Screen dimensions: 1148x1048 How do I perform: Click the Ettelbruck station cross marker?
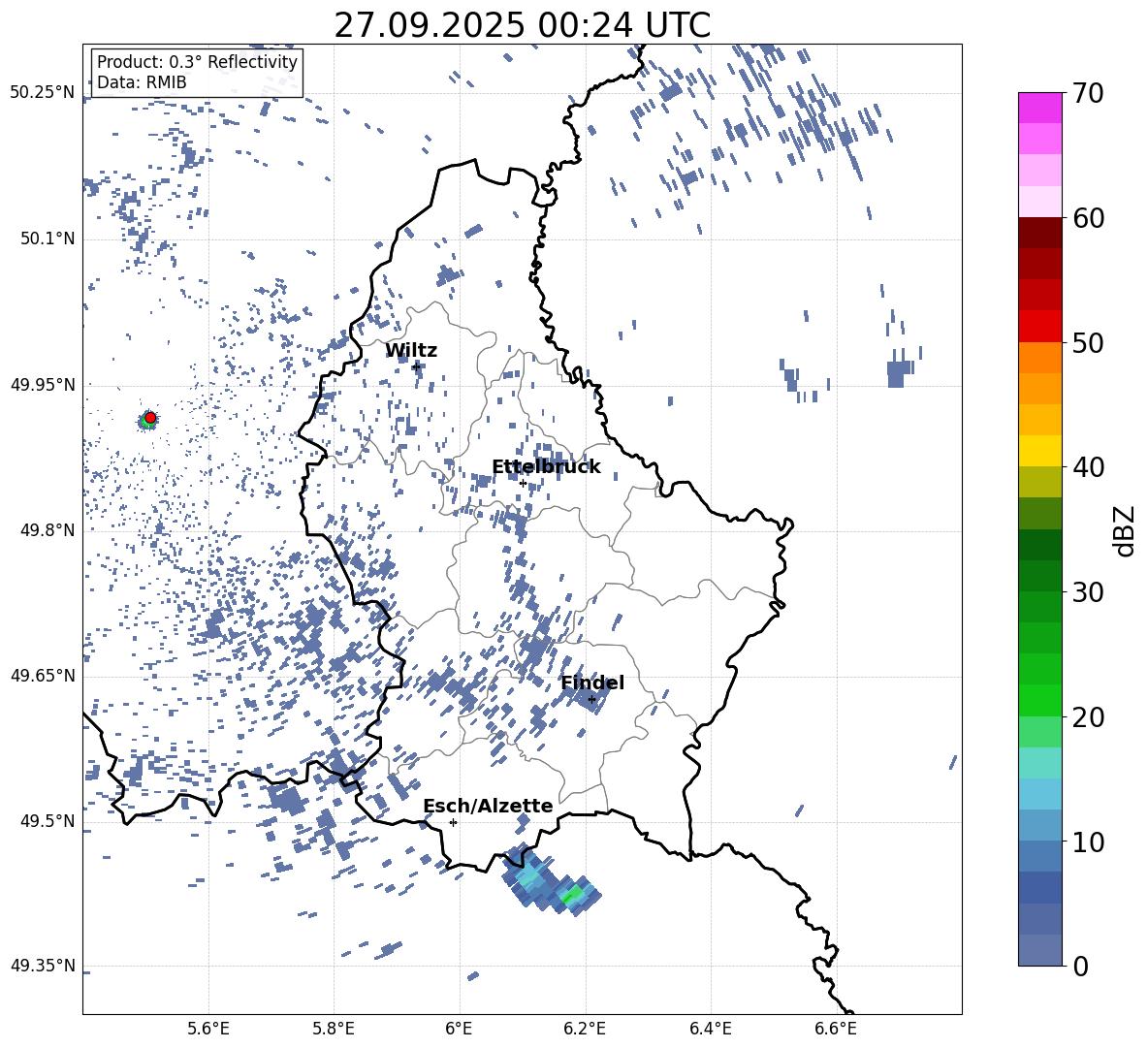[x=523, y=483]
